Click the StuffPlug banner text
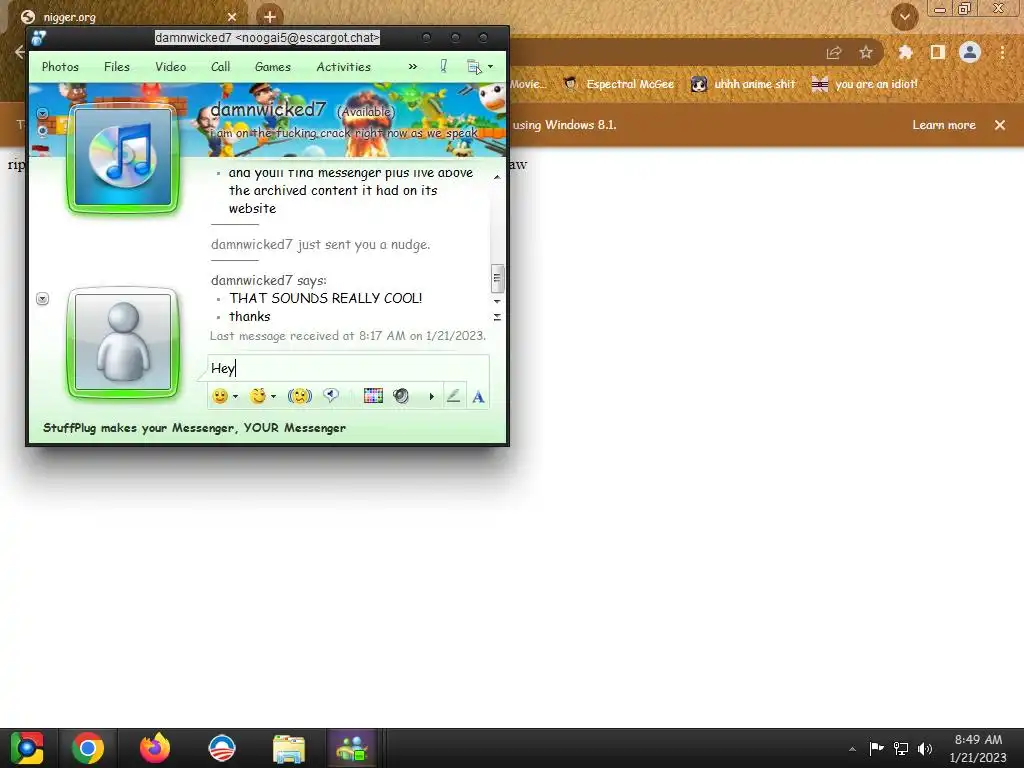The width and height of the screenshot is (1024, 768). pos(195,428)
